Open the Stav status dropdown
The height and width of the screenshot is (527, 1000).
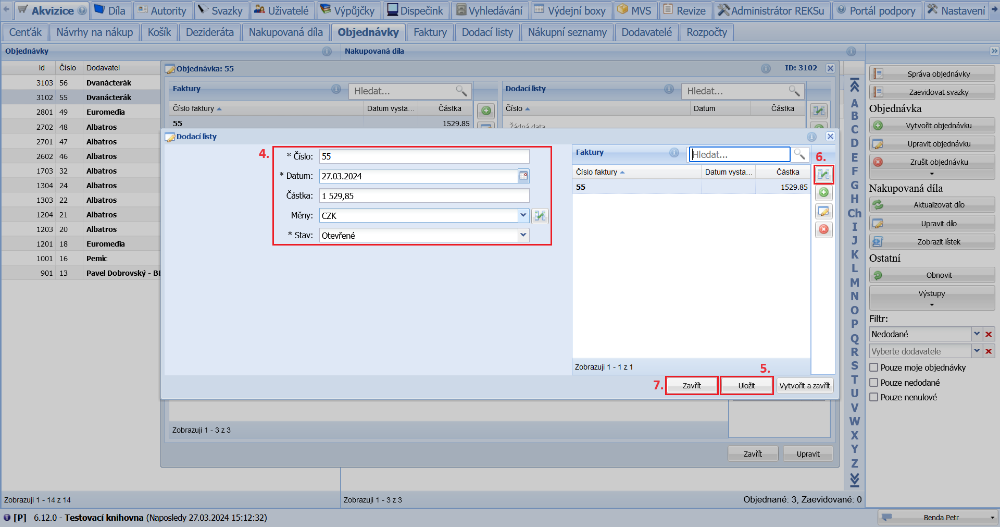click(x=523, y=235)
